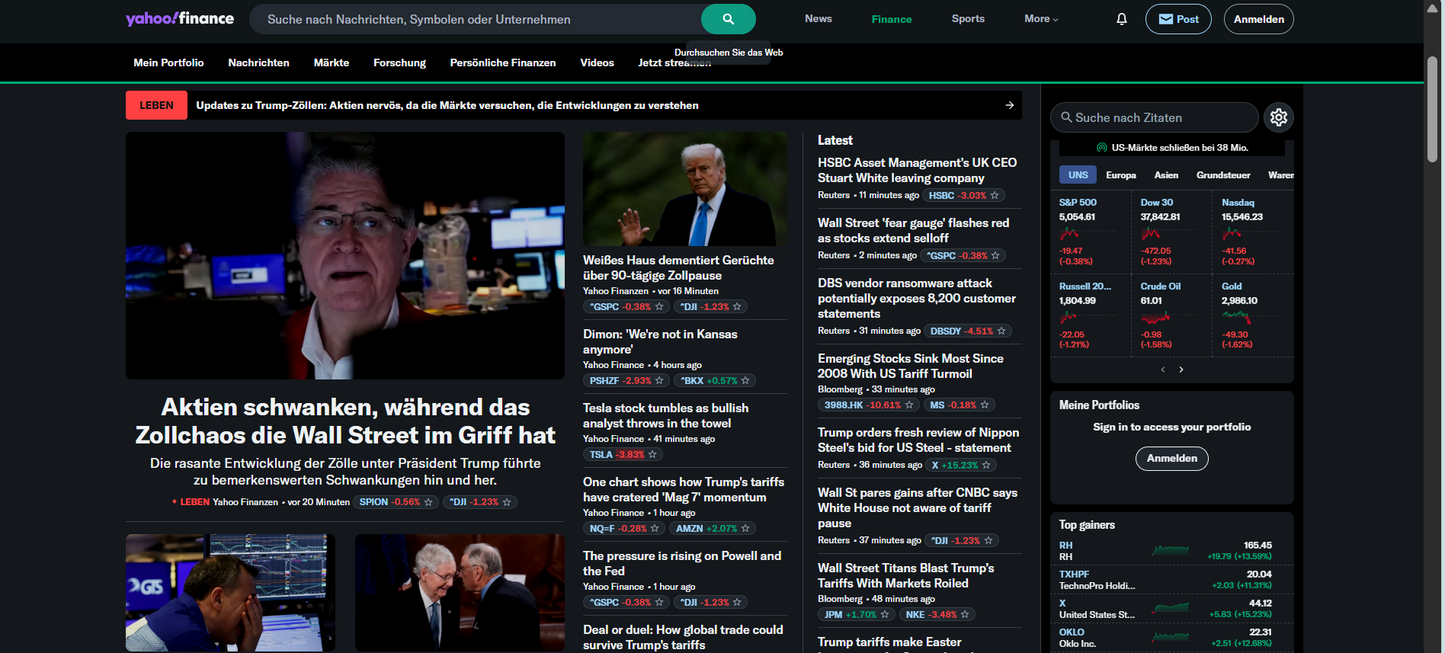
Task: Toggle the star next to DBSDY ticker
Action: pos(1002,331)
